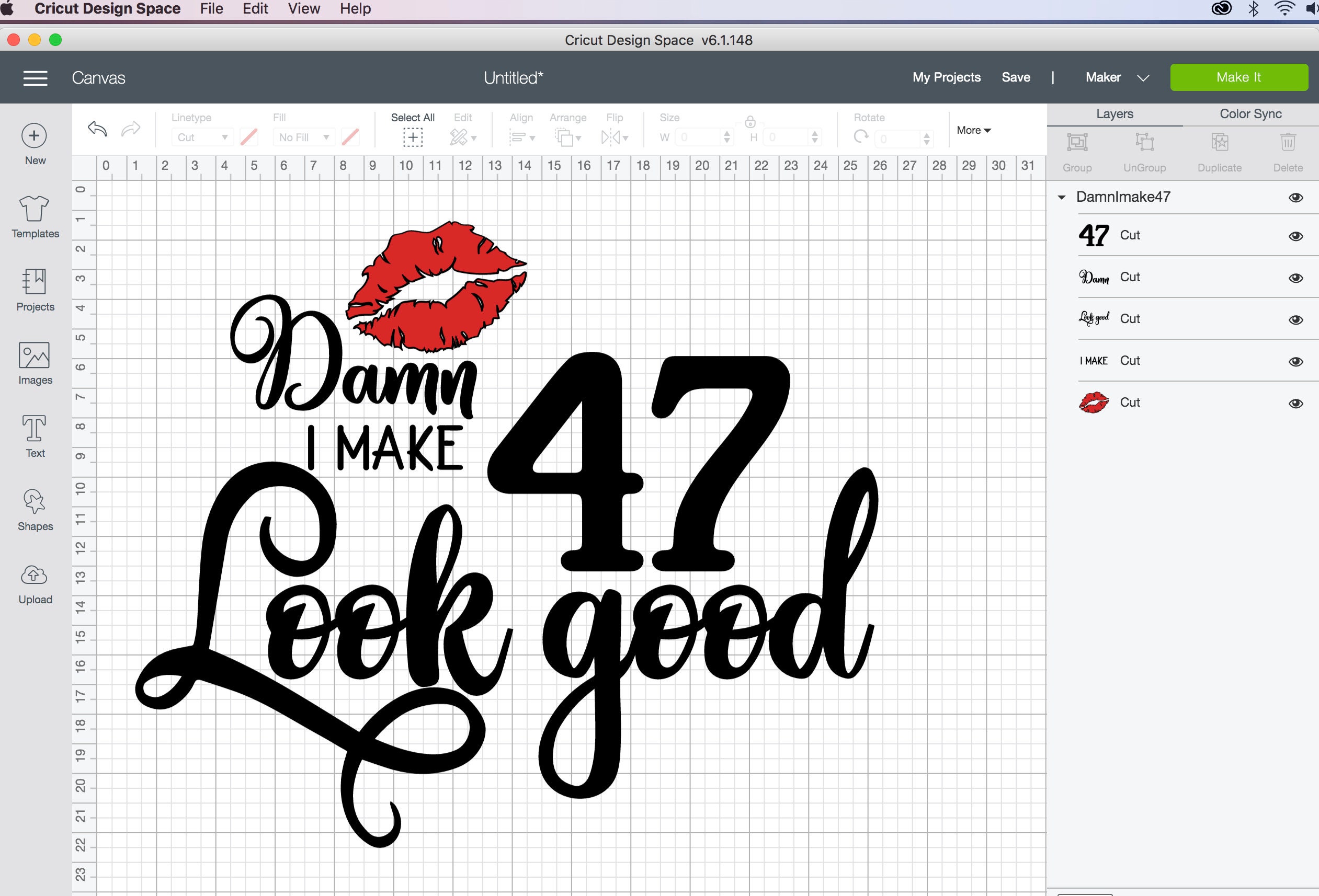Screen dimensions: 1319x896
Task: Collapse the DamnImake47 layer group
Action: tap(1061, 197)
